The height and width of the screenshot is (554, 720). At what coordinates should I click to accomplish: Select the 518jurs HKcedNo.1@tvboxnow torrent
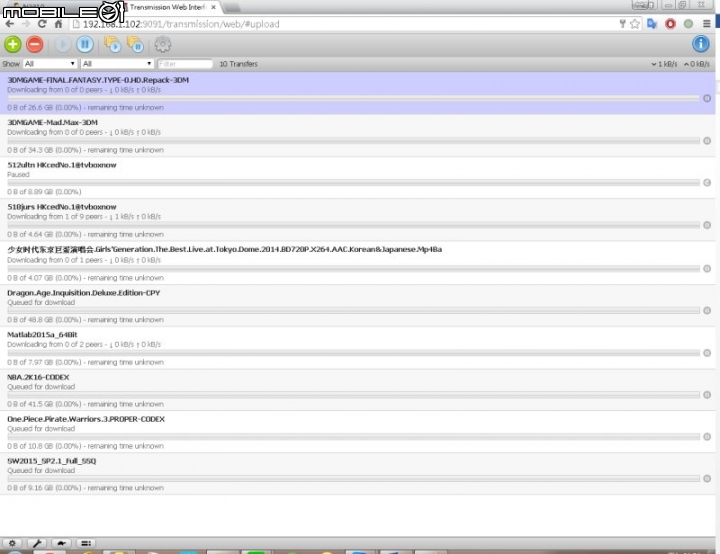pos(358,220)
